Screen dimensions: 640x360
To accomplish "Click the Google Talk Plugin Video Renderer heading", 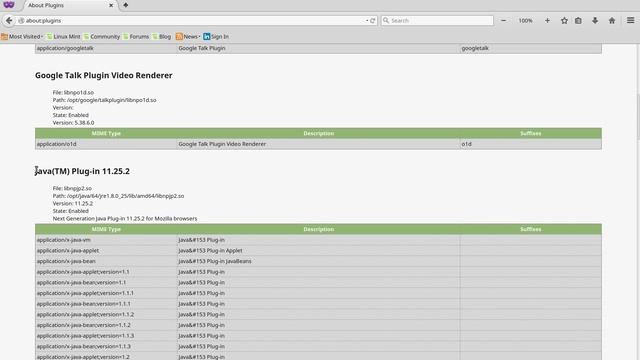I will click(104, 75).
